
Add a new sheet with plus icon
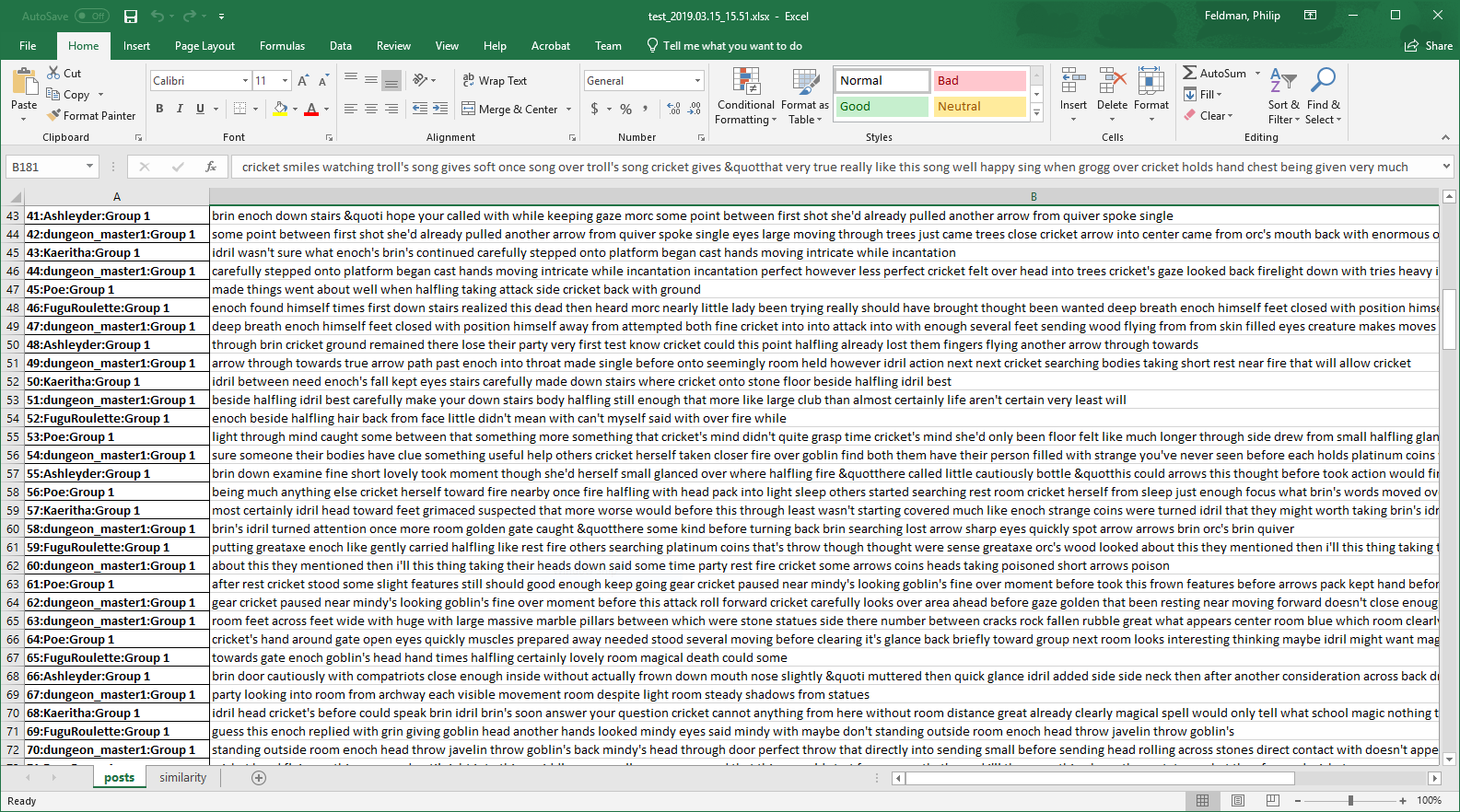click(x=259, y=778)
